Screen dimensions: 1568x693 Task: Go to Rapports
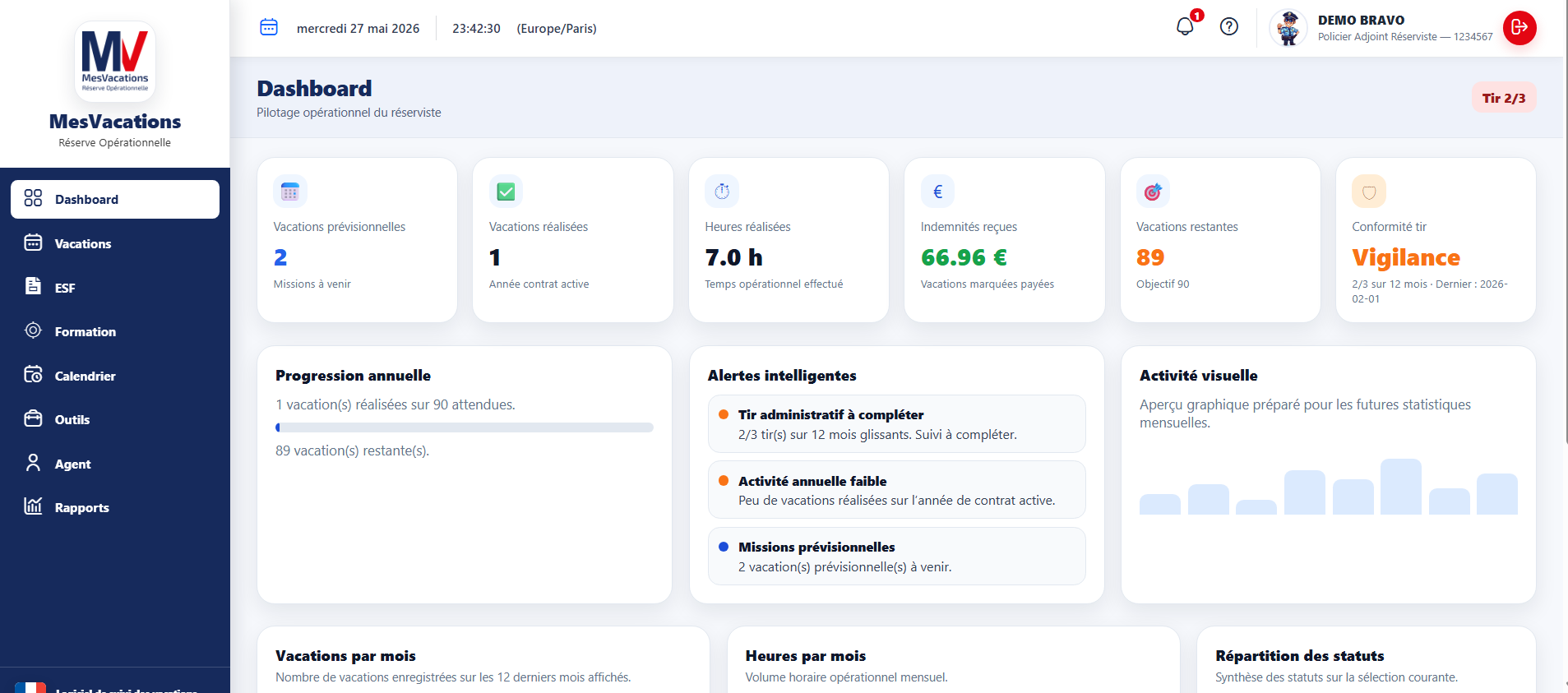tap(115, 507)
